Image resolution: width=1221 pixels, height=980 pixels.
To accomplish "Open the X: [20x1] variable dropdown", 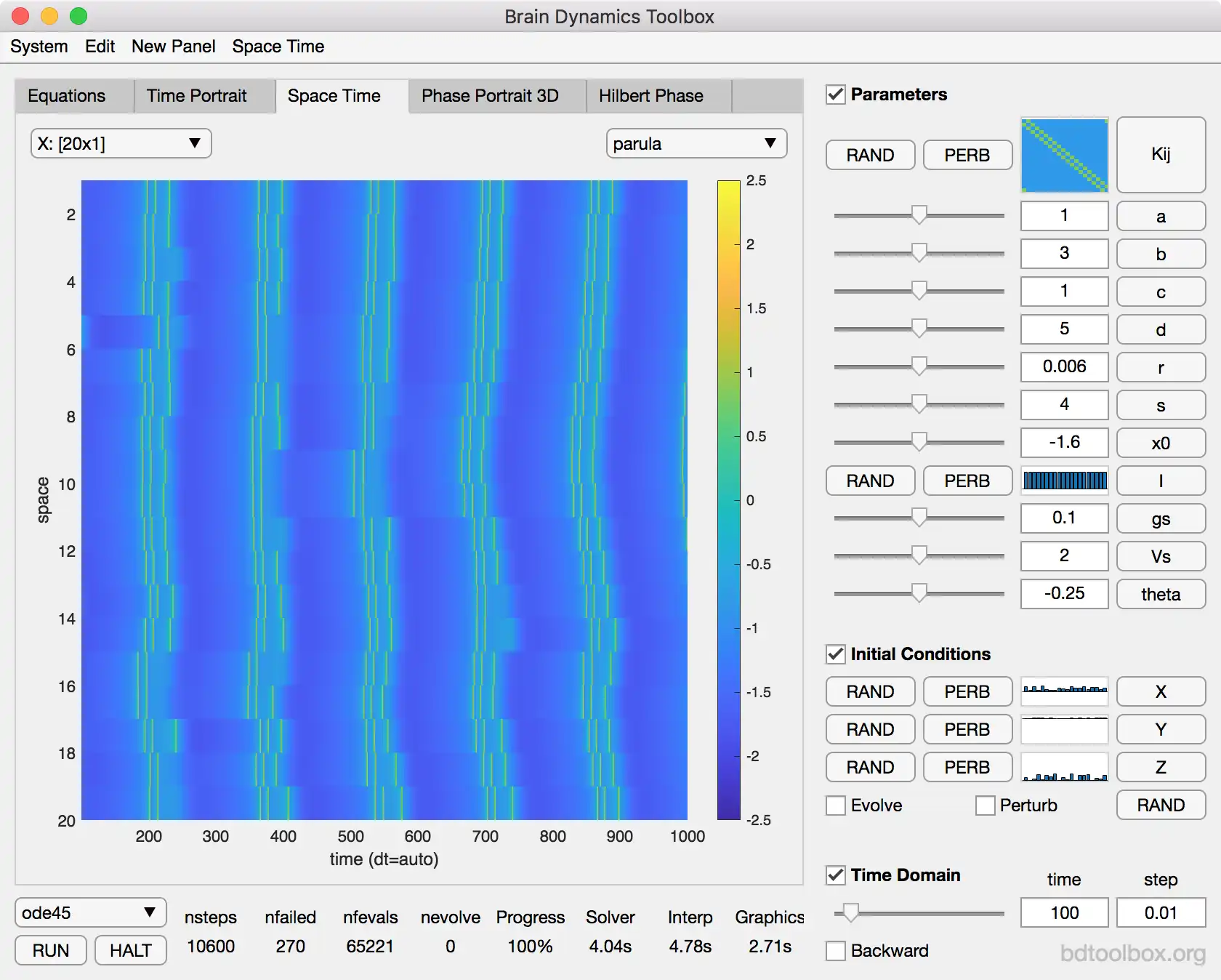I will 121,143.
